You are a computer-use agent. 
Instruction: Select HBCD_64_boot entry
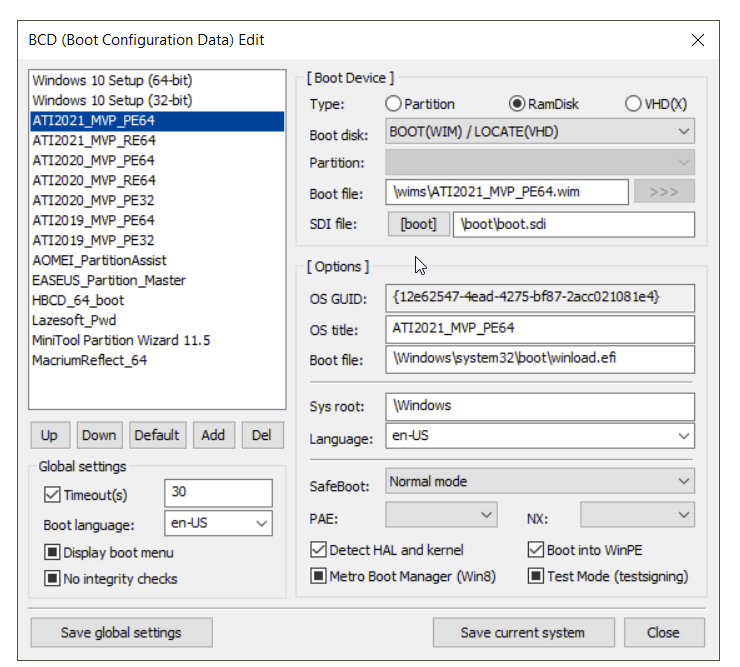tap(157, 301)
